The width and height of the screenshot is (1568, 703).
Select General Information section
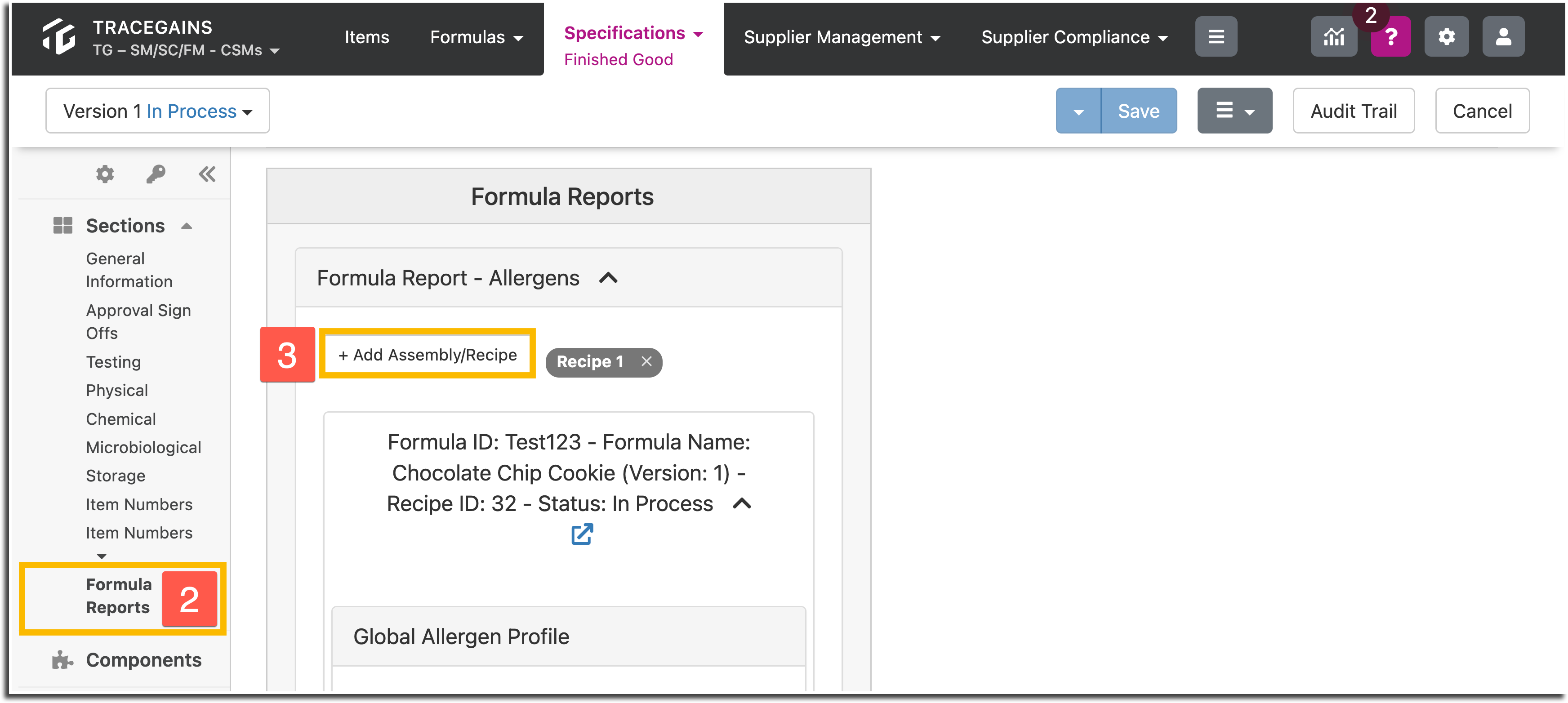[129, 270]
